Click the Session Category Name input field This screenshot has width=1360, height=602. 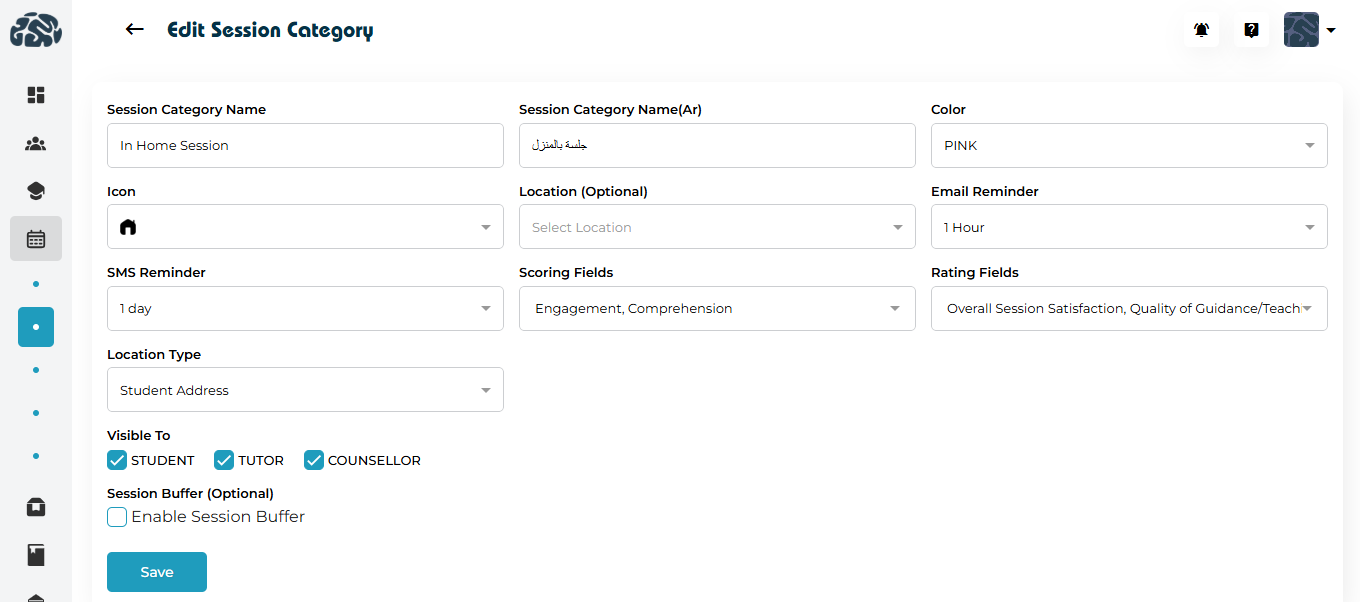coord(305,146)
